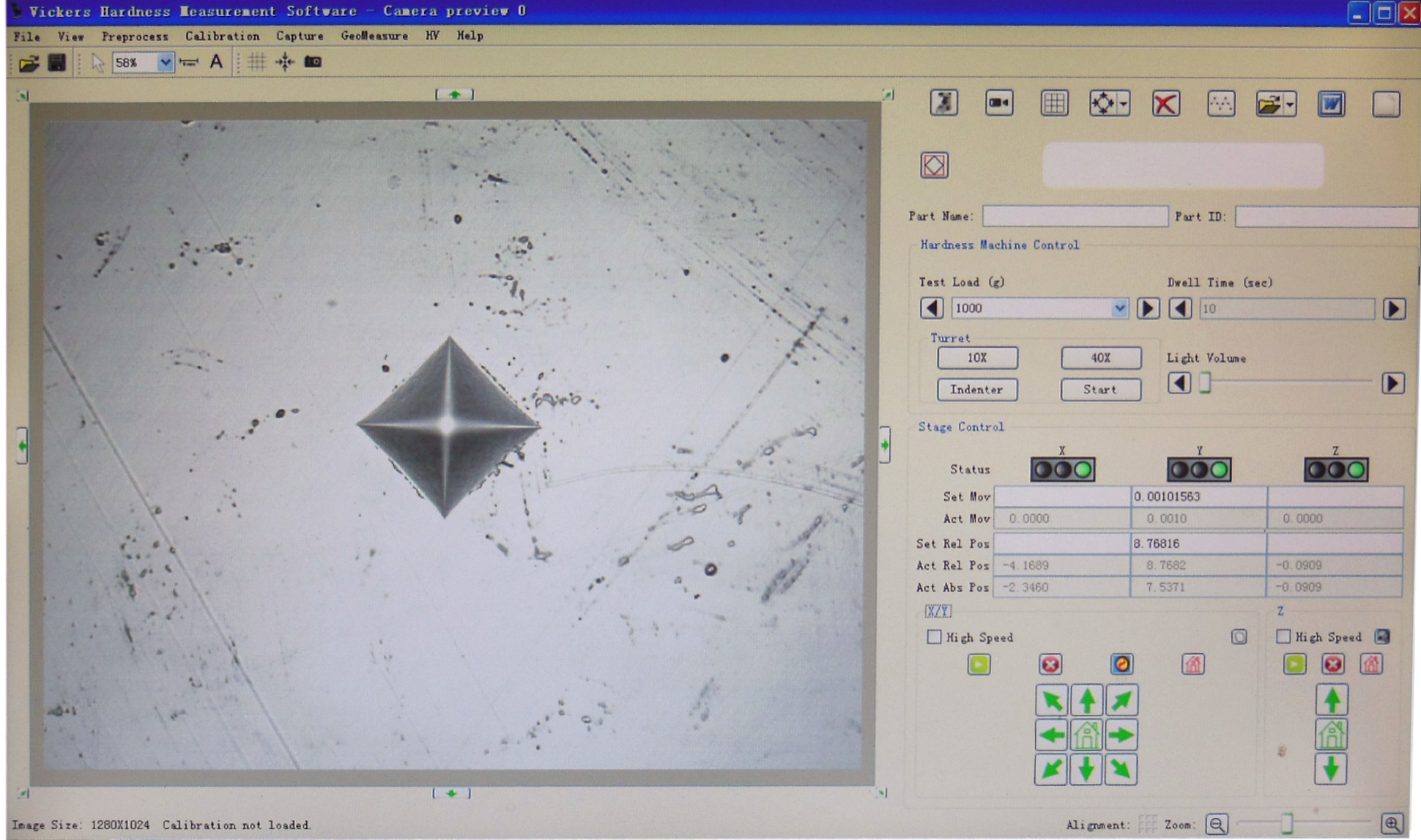Screen dimensions: 1421x840
Task: Switch turret to 40X objective
Action: coord(1100,357)
